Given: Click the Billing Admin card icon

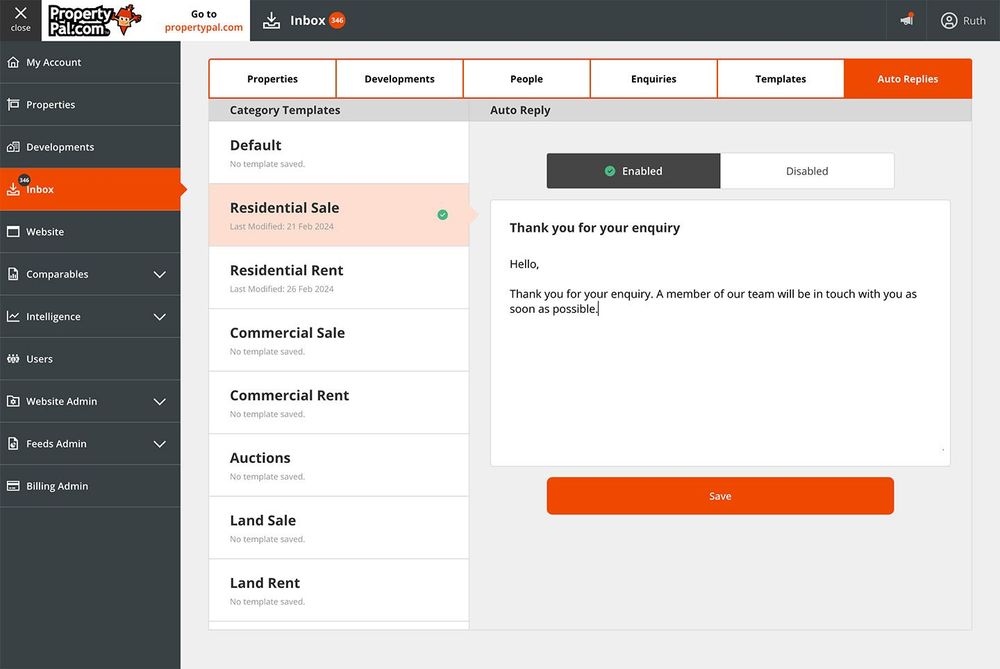Looking at the screenshot, I should [x=13, y=486].
